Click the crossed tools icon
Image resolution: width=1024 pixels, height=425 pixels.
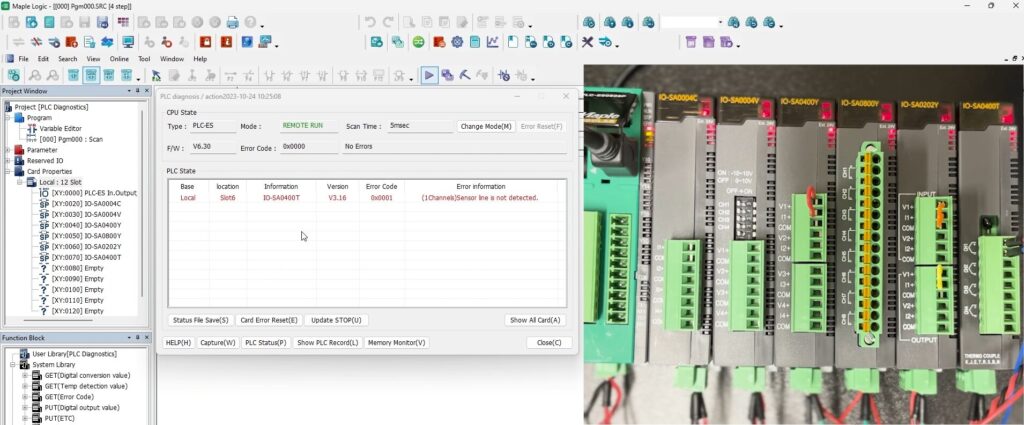pos(587,42)
